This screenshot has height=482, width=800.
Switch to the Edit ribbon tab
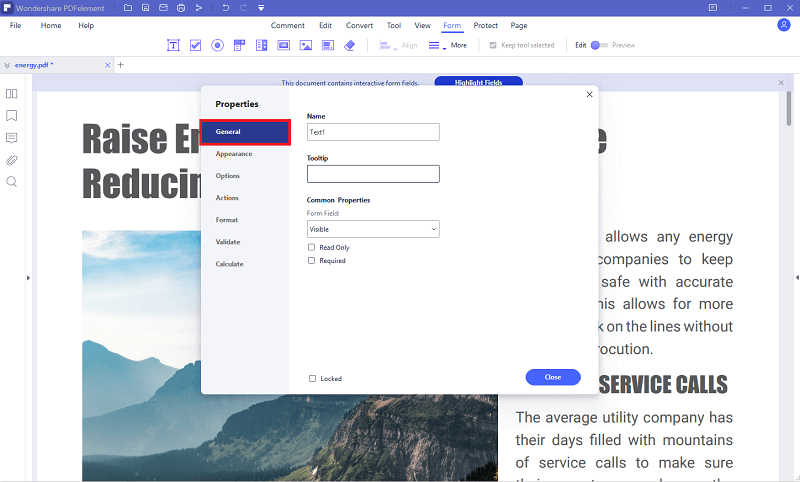click(326, 26)
